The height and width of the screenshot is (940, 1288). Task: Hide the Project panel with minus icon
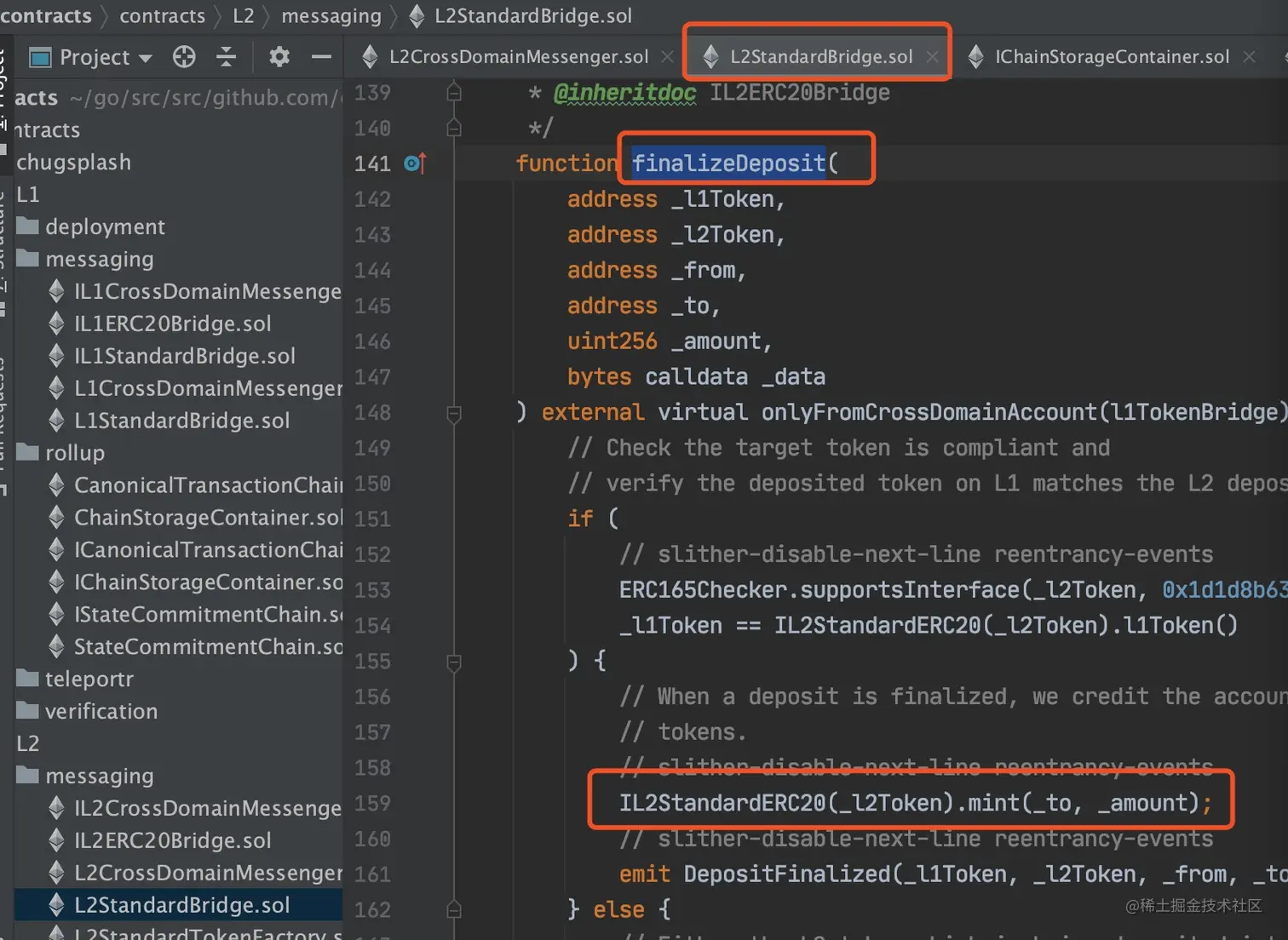[321, 57]
